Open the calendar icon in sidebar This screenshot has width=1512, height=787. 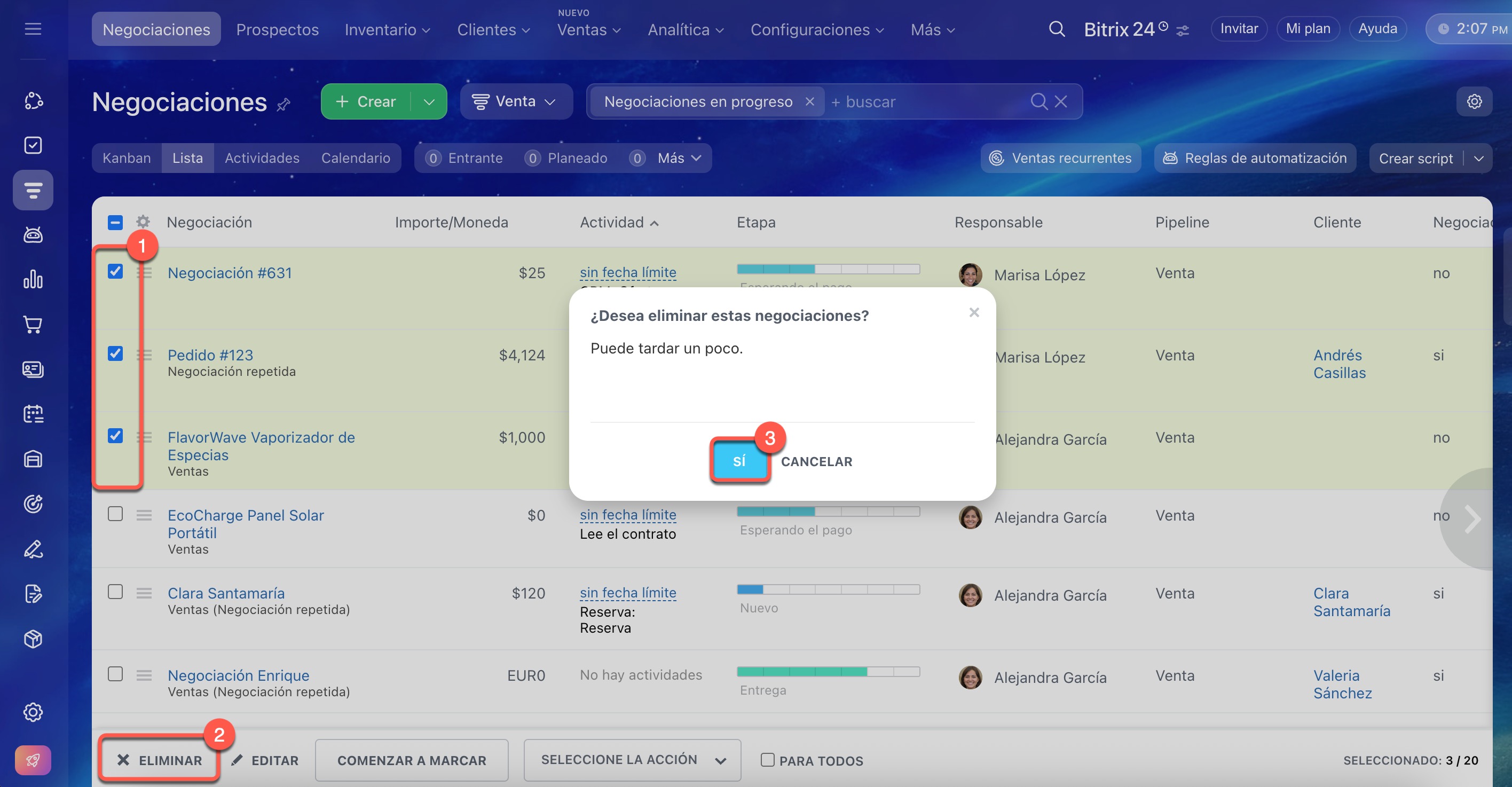33,414
